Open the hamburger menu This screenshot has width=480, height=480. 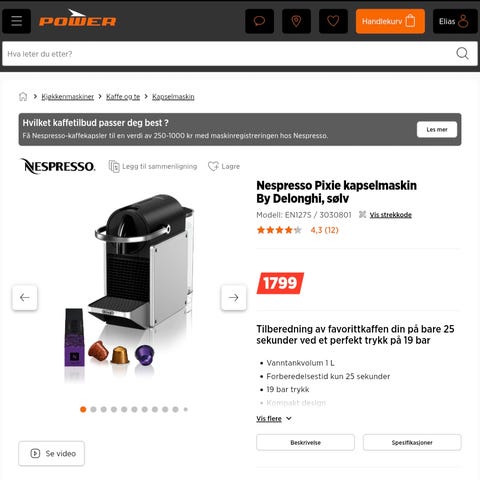click(16, 21)
